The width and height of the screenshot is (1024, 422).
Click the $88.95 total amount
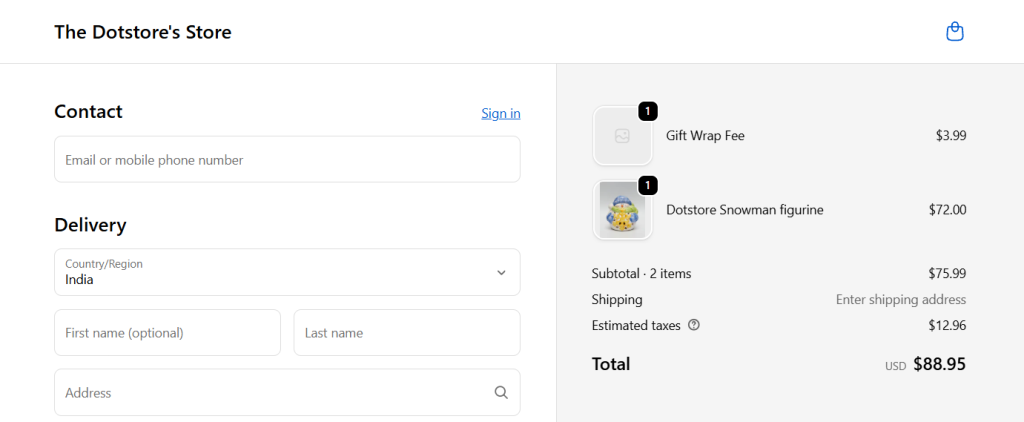(x=939, y=364)
